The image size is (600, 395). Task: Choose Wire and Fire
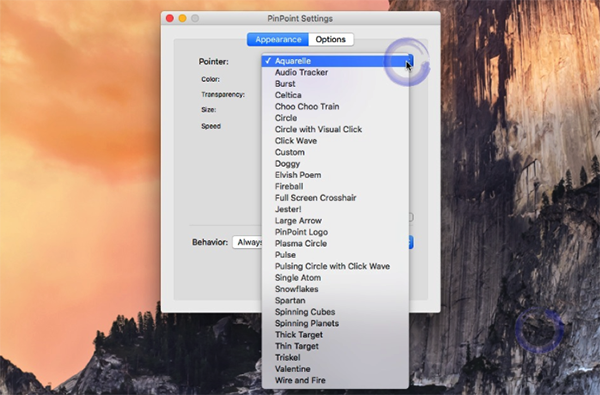point(335,380)
